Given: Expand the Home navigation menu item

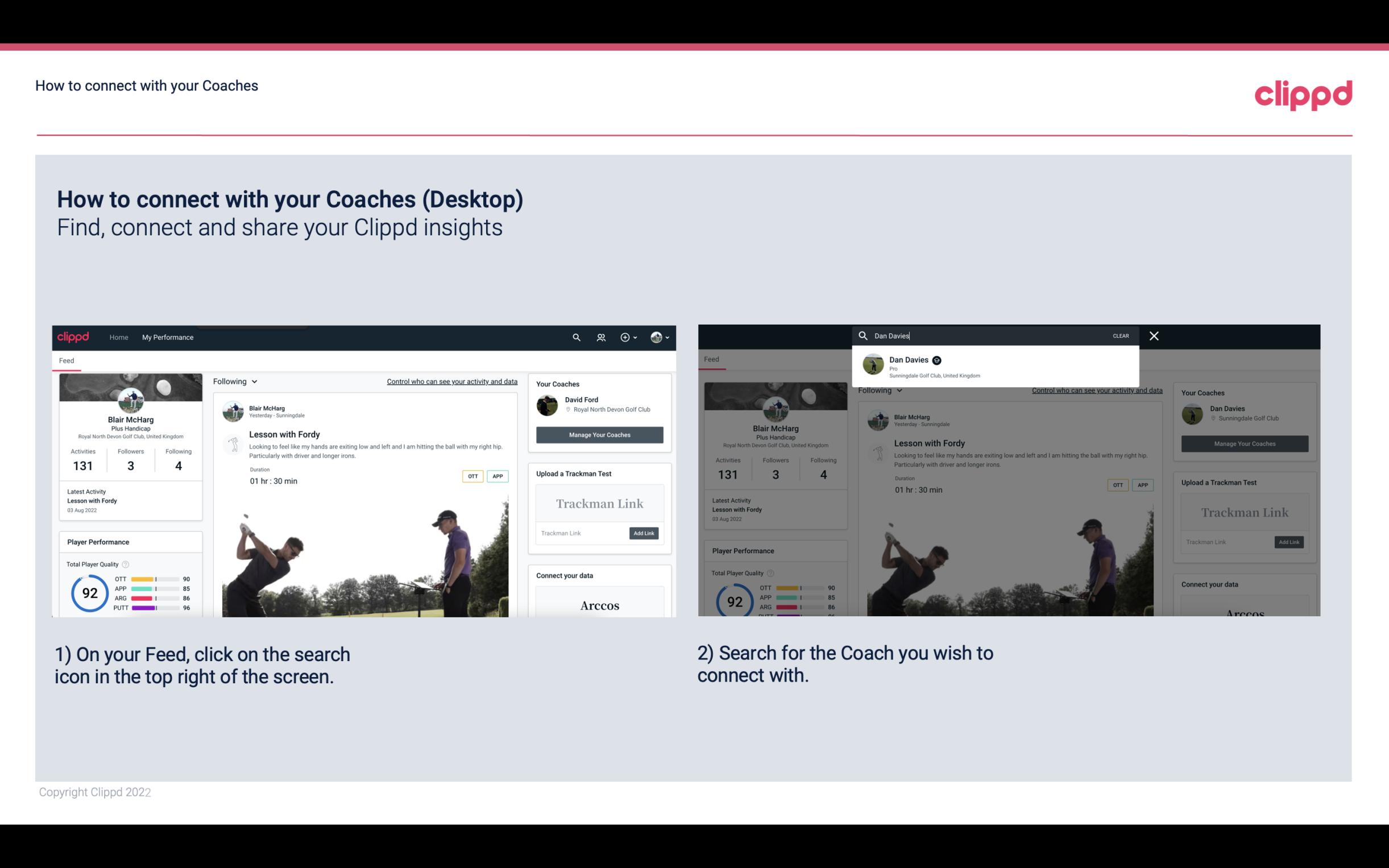Looking at the screenshot, I should coord(119,336).
